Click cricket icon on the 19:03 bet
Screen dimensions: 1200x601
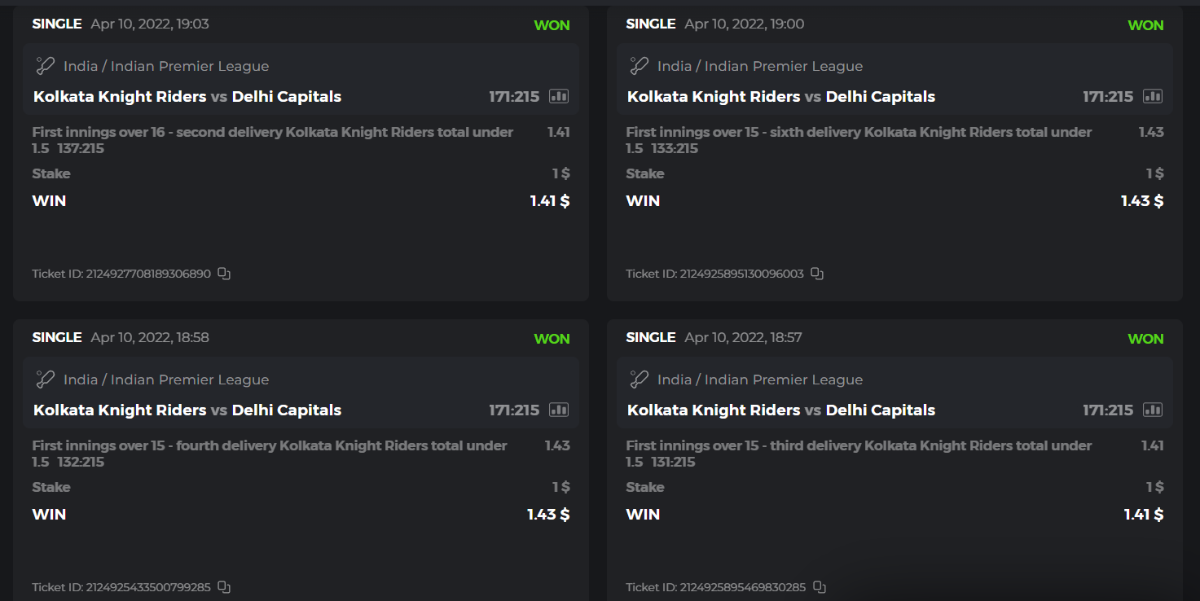click(45, 66)
